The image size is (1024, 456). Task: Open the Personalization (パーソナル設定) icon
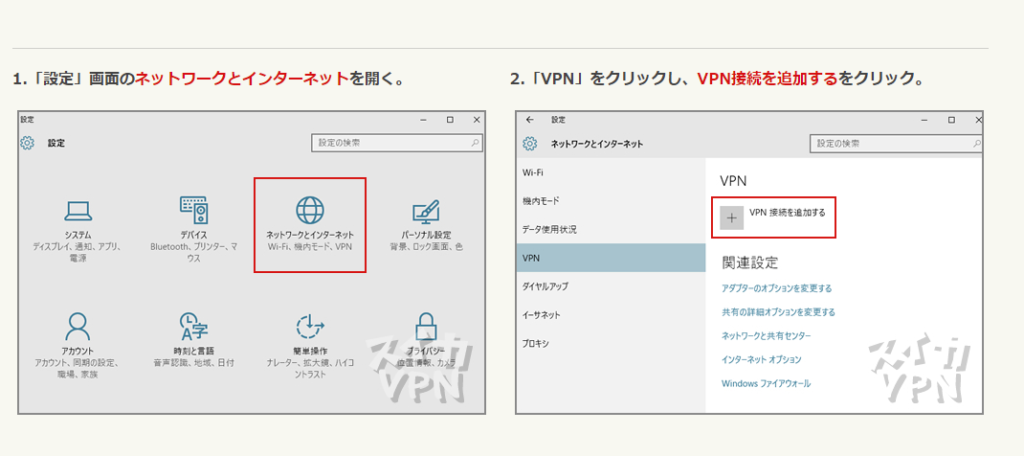coord(426,210)
